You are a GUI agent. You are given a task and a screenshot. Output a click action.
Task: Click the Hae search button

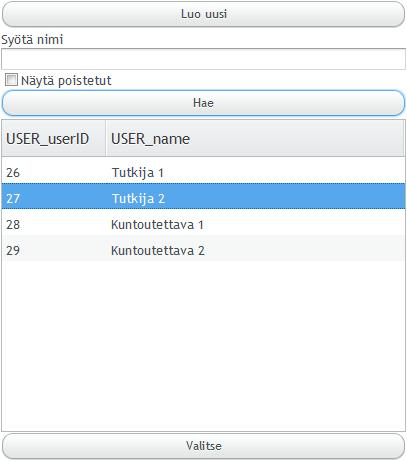pos(203,103)
